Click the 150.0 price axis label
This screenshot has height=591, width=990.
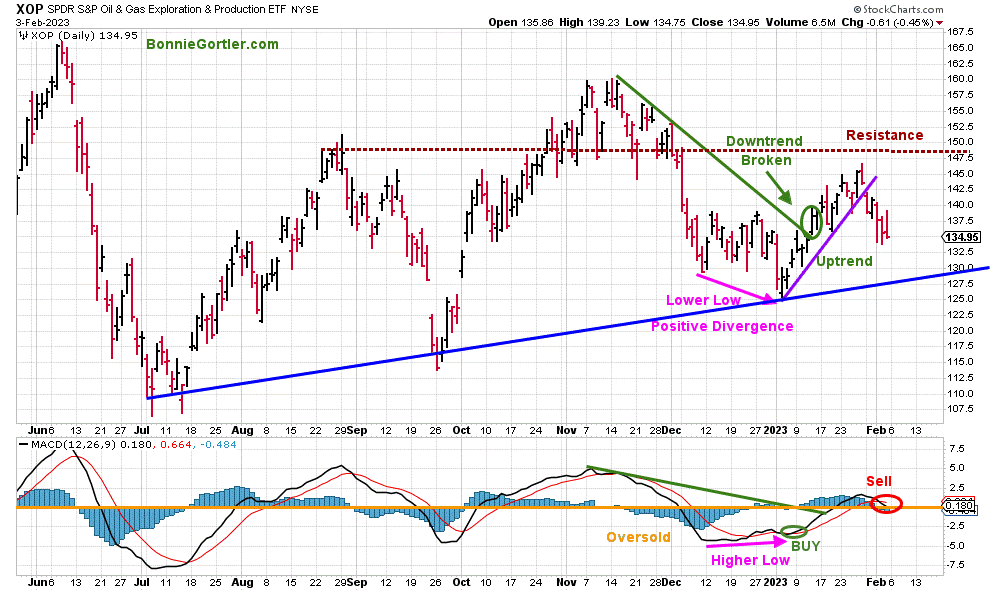click(x=960, y=142)
